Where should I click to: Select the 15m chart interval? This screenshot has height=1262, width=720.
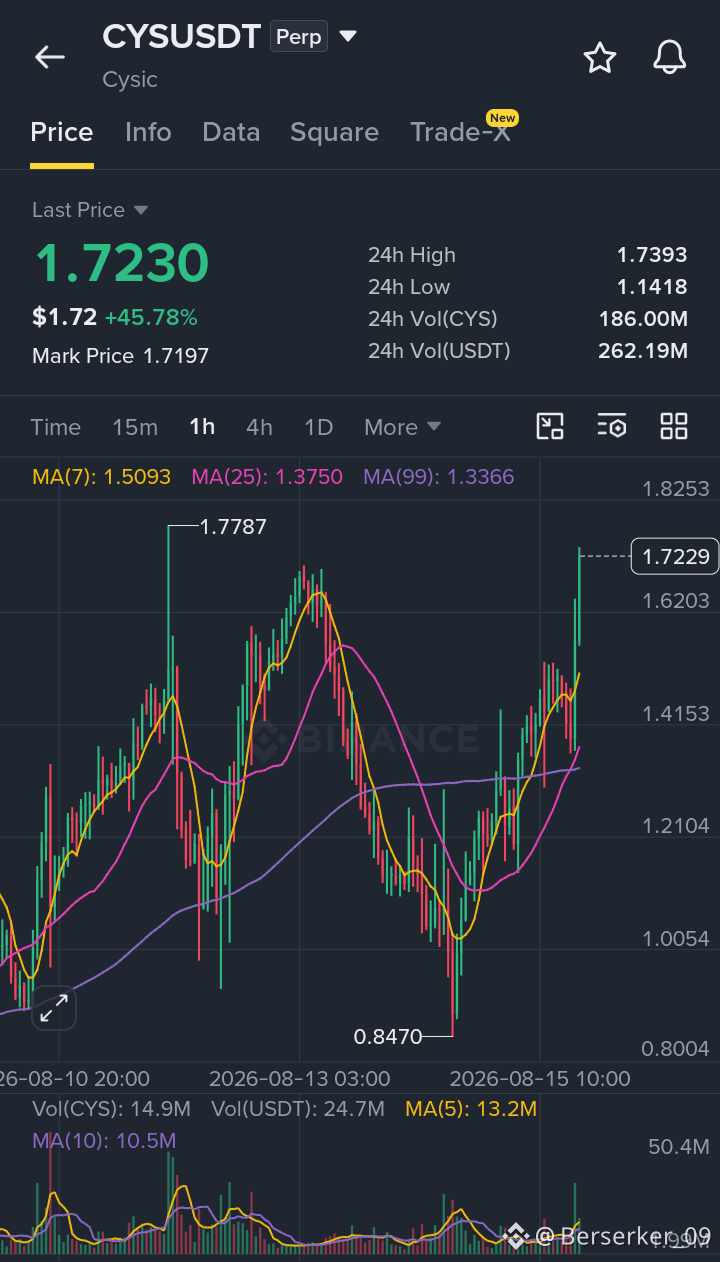[135, 427]
